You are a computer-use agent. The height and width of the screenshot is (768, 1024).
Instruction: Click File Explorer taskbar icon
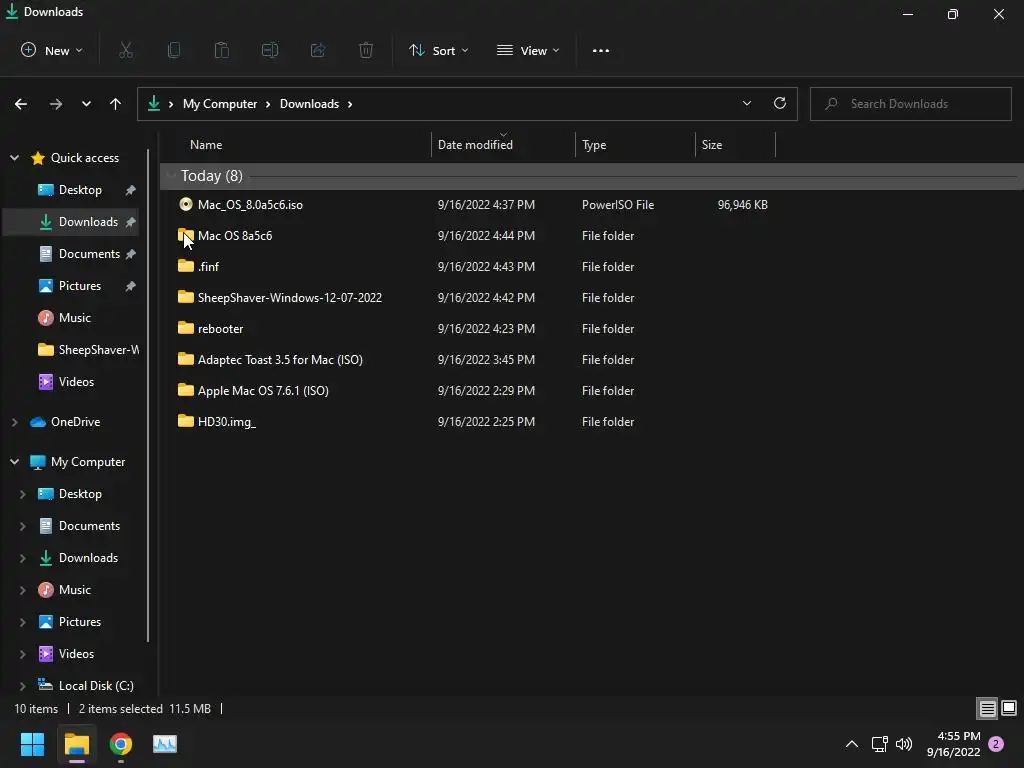(77, 744)
